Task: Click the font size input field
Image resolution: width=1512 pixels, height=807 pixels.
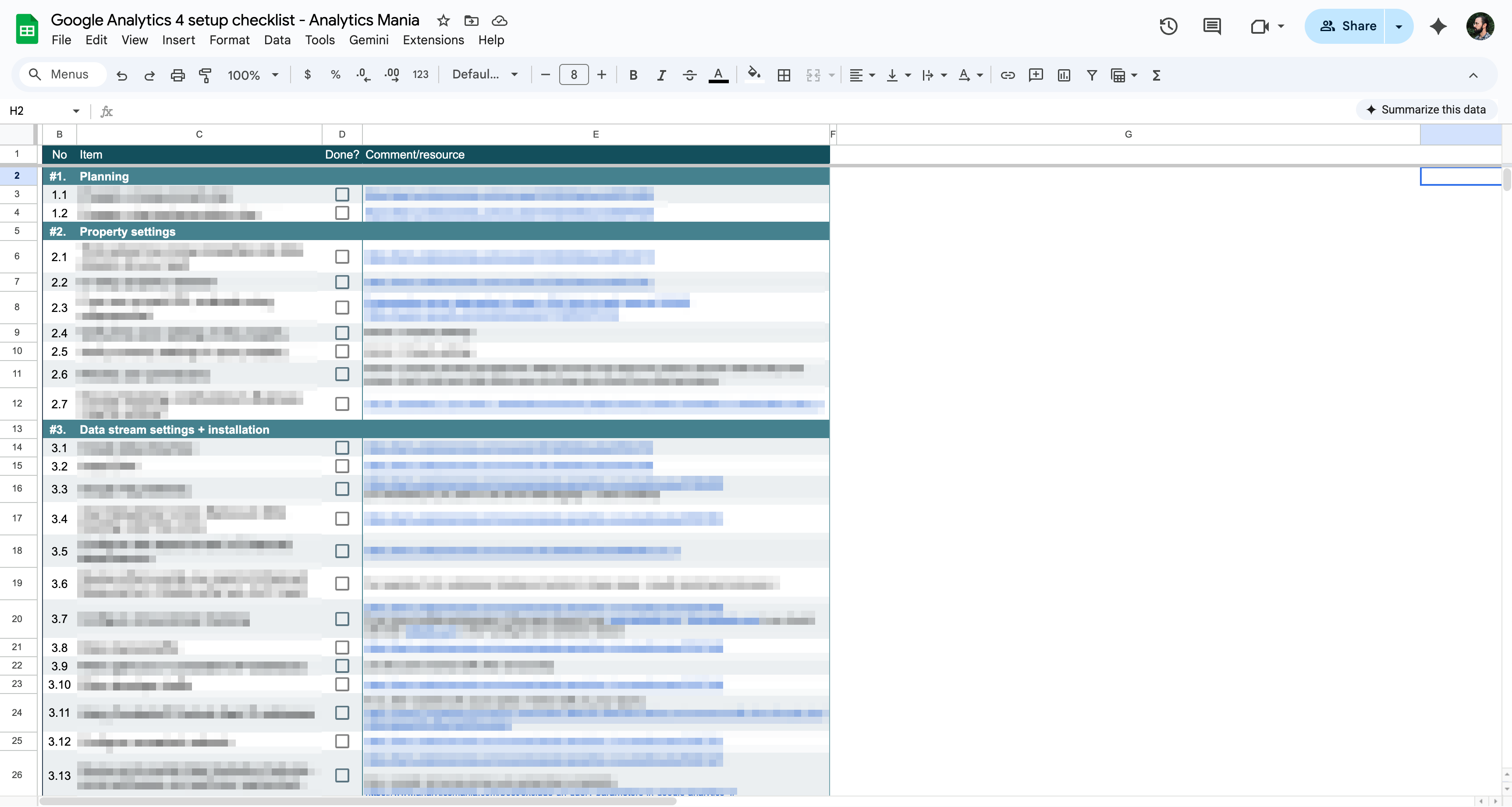Action: [573, 74]
